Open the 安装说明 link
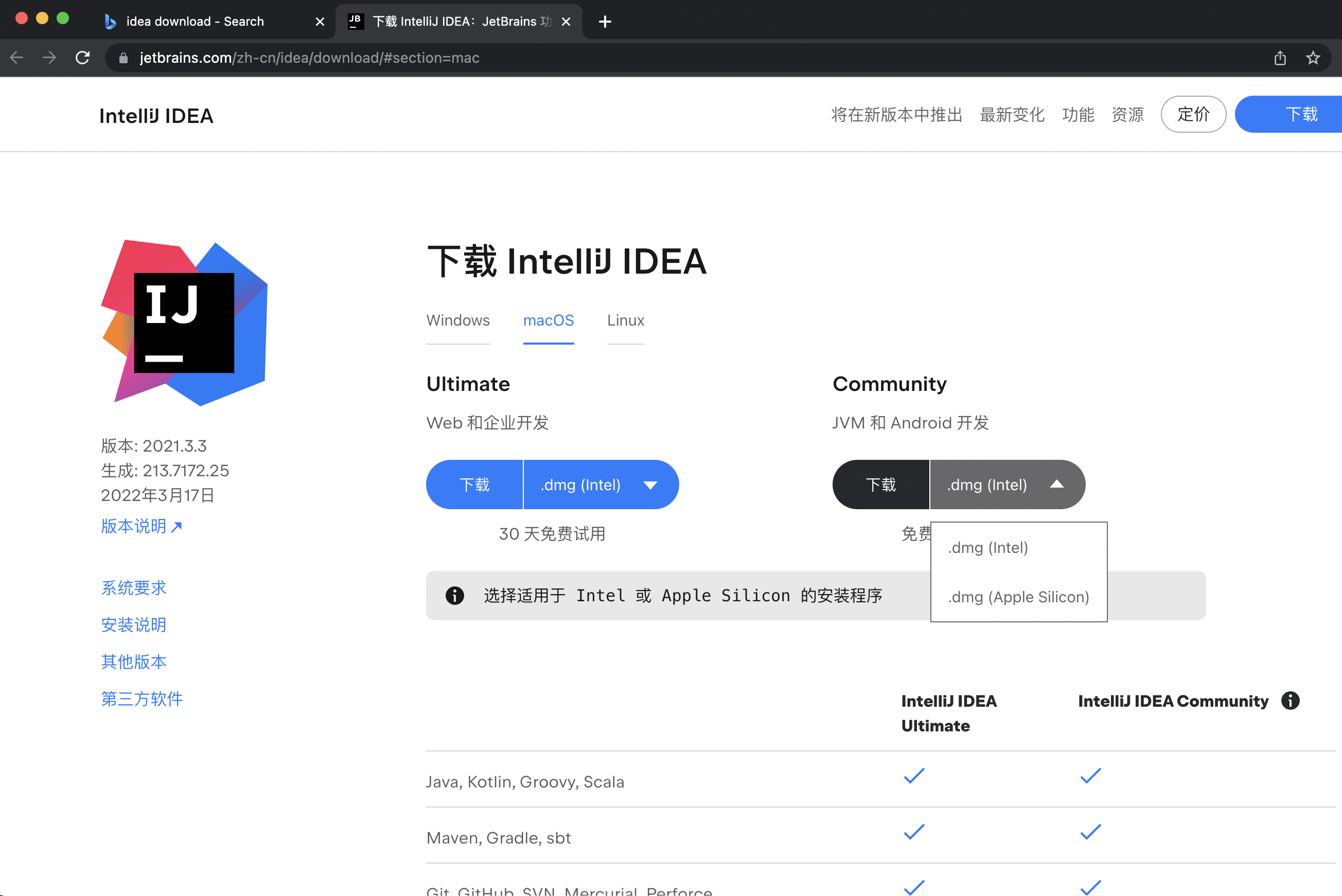Viewport: 1342px width, 896px height. 134,625
